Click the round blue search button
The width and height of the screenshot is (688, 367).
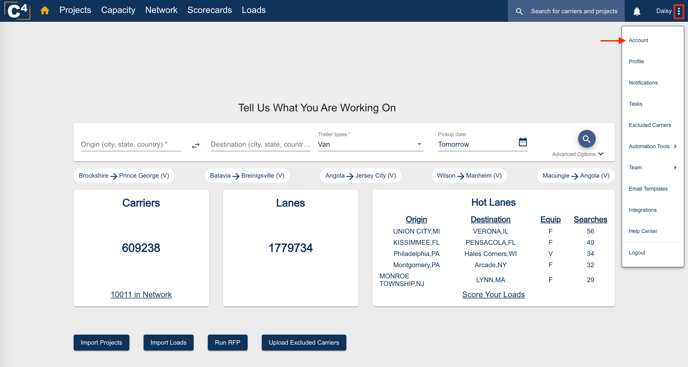[587, 139]
